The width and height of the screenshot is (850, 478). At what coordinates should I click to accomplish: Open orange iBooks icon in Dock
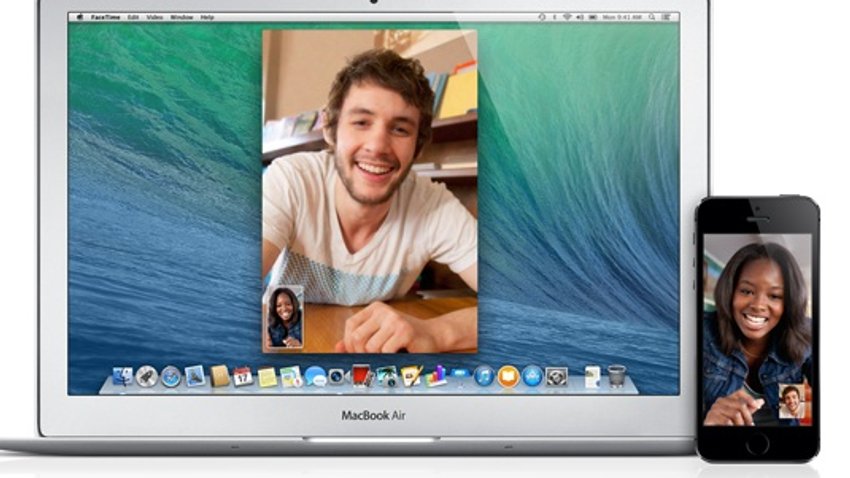(x=508, y=376)
